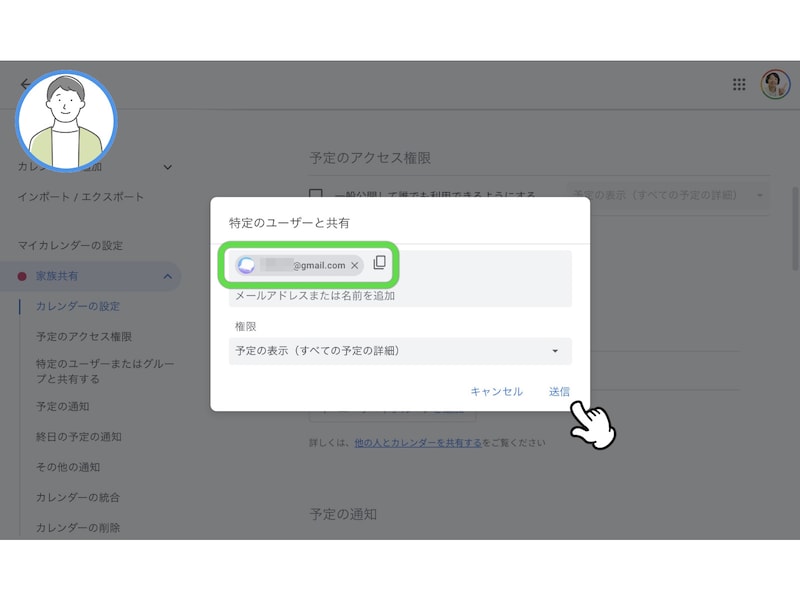The height and width of the screenshot is (600, 800).
Task: Click the page scrollbar on right edge
Action: pos(795,229)
